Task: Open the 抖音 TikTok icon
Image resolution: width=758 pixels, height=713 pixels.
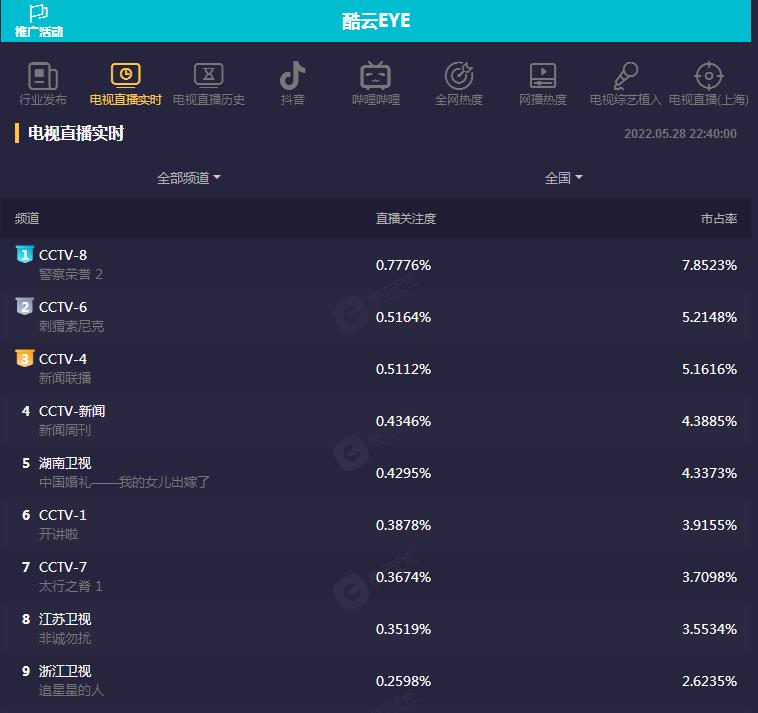Action: [x=292, y=75]
